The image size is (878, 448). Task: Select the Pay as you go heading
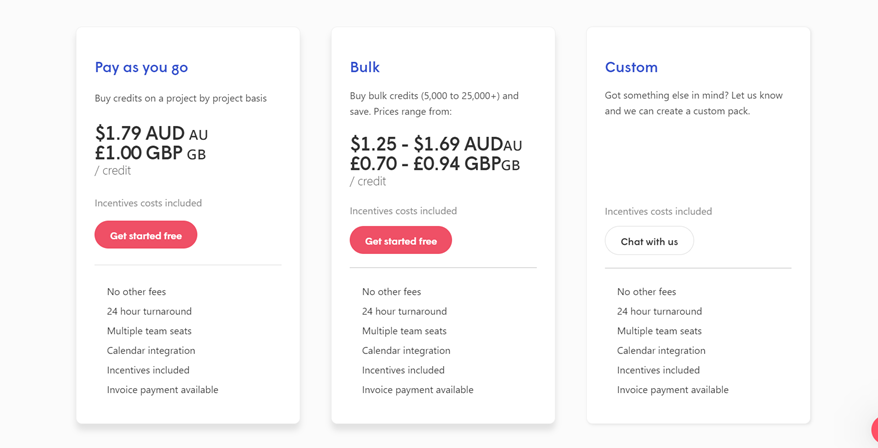pos(141,68)
